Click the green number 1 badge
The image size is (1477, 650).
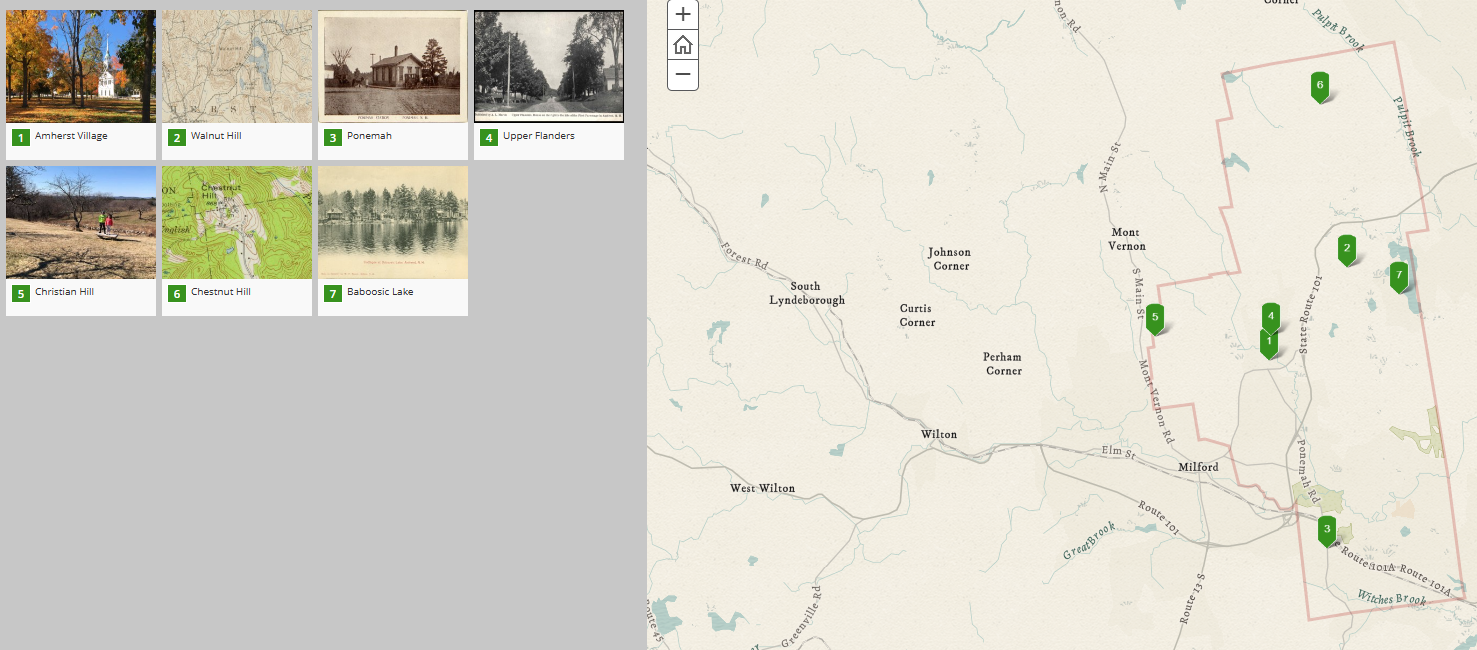[x=20, y=137]
